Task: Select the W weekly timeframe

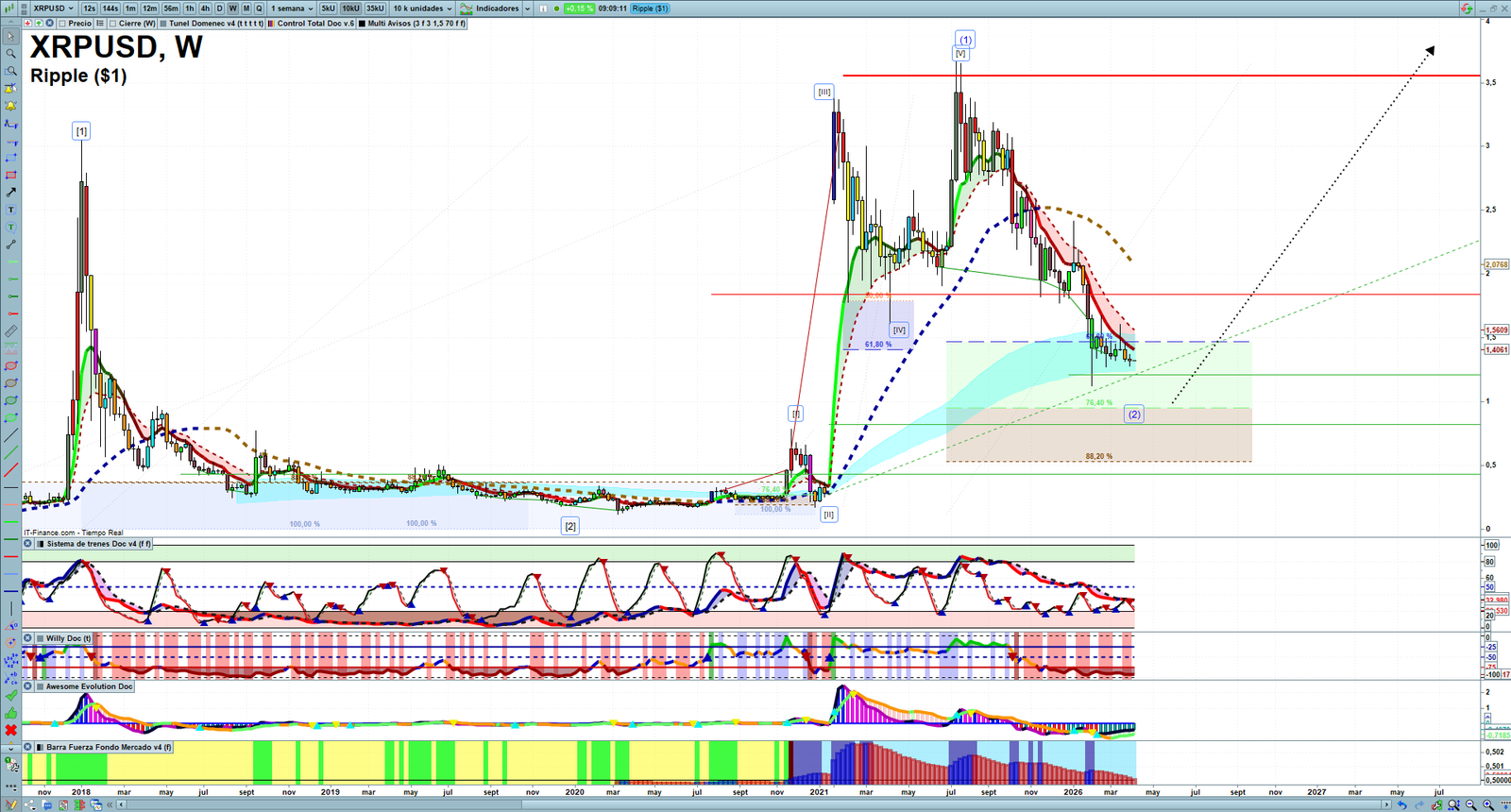Action: pos(232,8)
